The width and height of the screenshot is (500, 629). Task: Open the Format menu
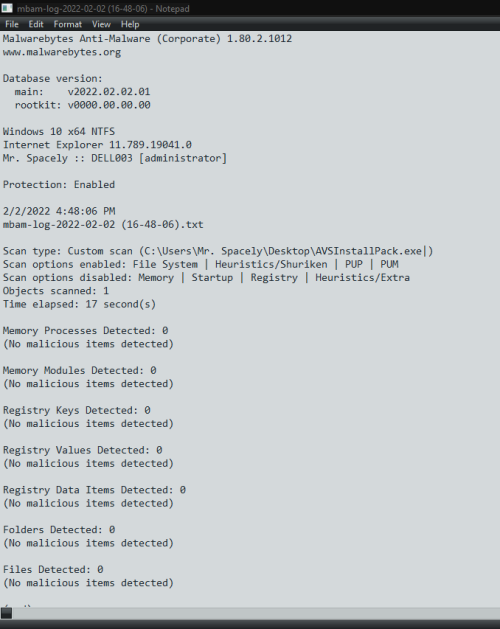[x=68, y=24]
